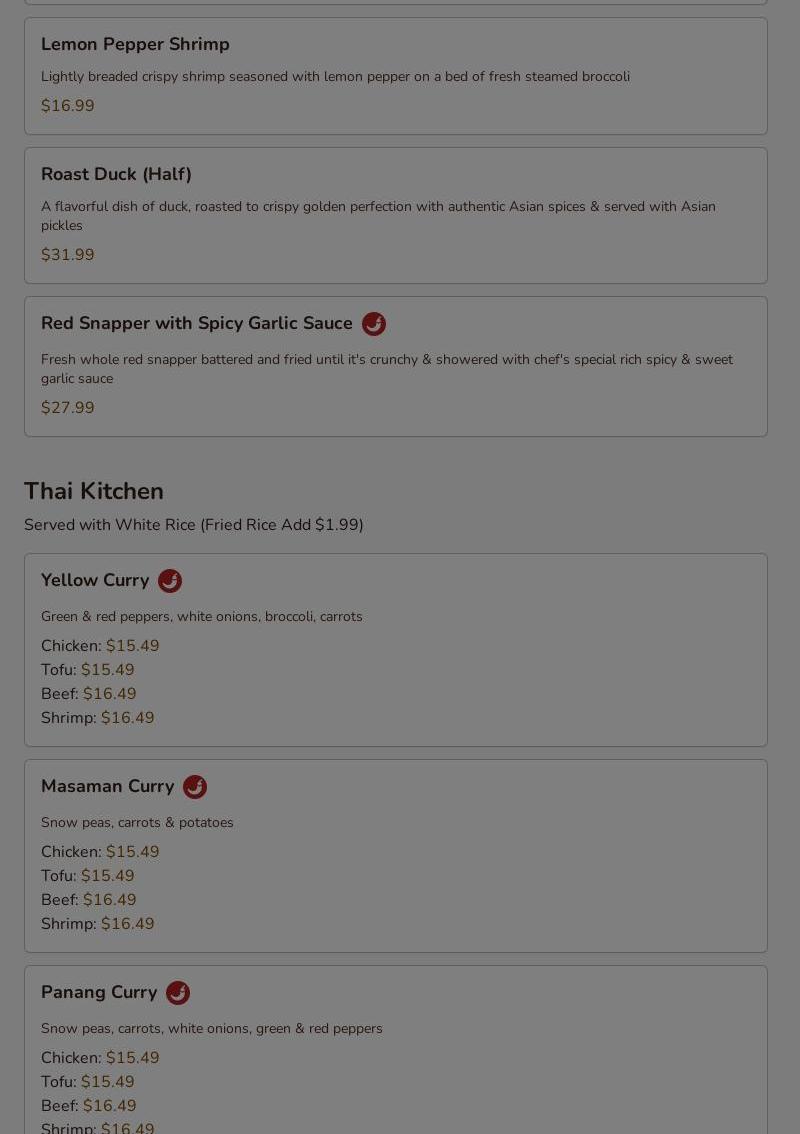The image size is (800, 1134).
Task: Select the Roast Duck (Half) title
Action: click(116, 174)
